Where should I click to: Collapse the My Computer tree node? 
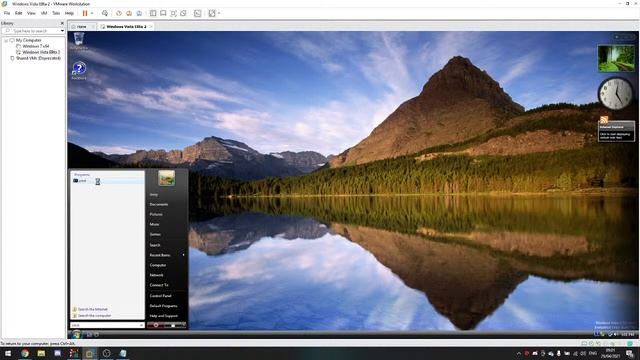6,40
